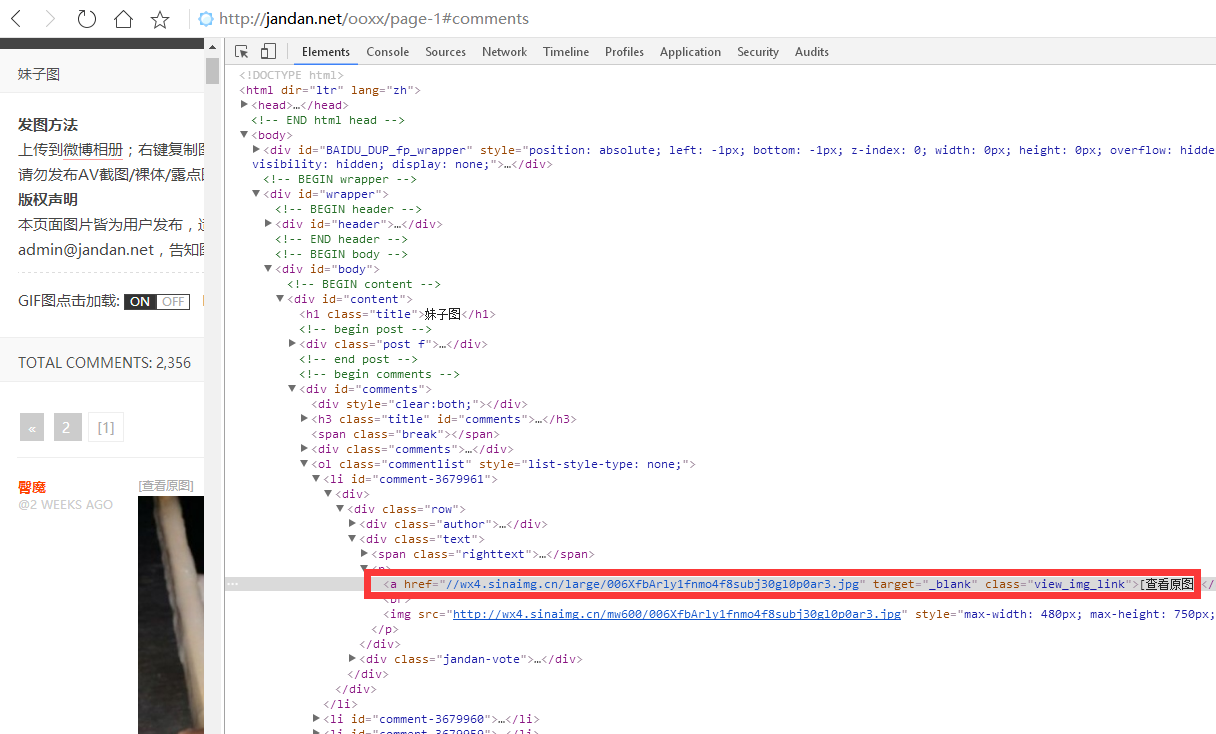
Task: Bookmark page with star icon
Action: click(159, 19)
